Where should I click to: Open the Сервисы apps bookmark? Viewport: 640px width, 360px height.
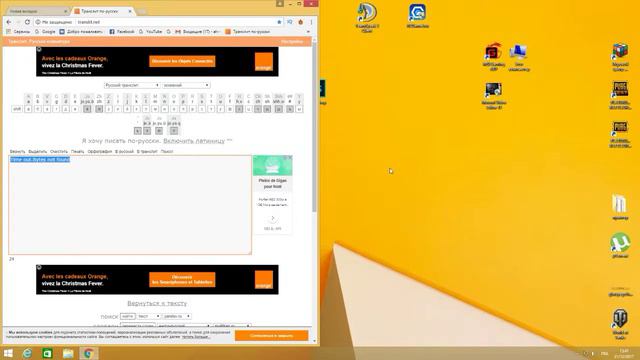(18, 31)
